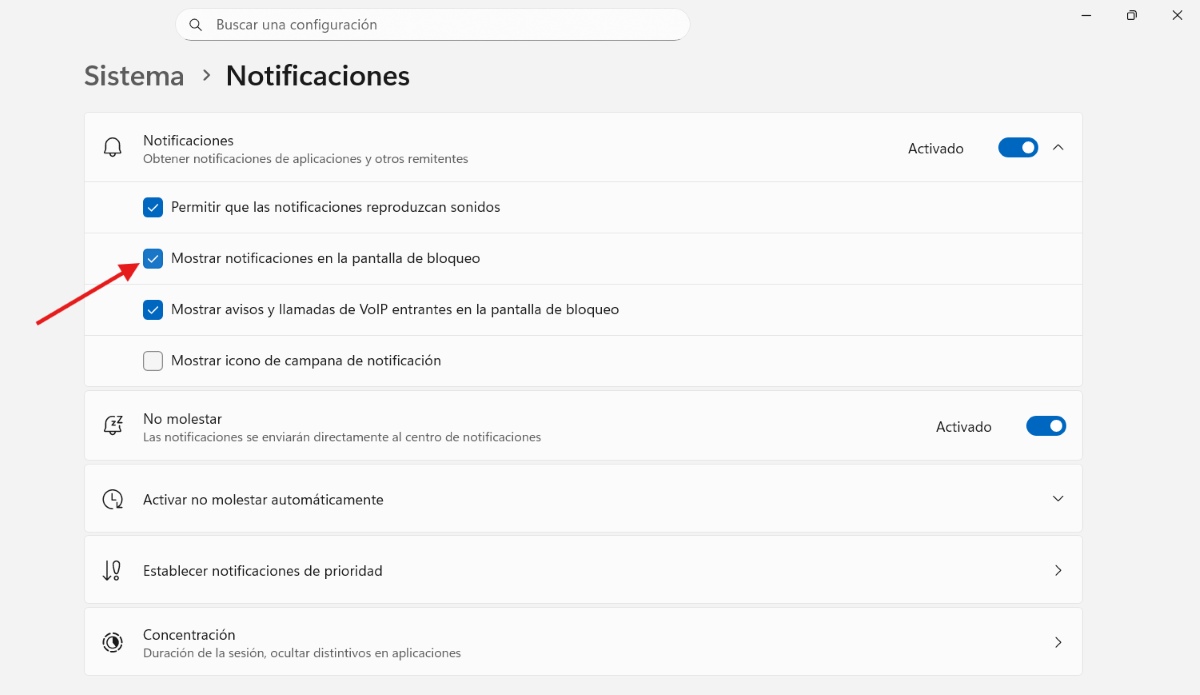Disable Mostrar notificaciones en la pantalla de bloqueo
Screen dimensions: 1200x695
coord(152,258)
